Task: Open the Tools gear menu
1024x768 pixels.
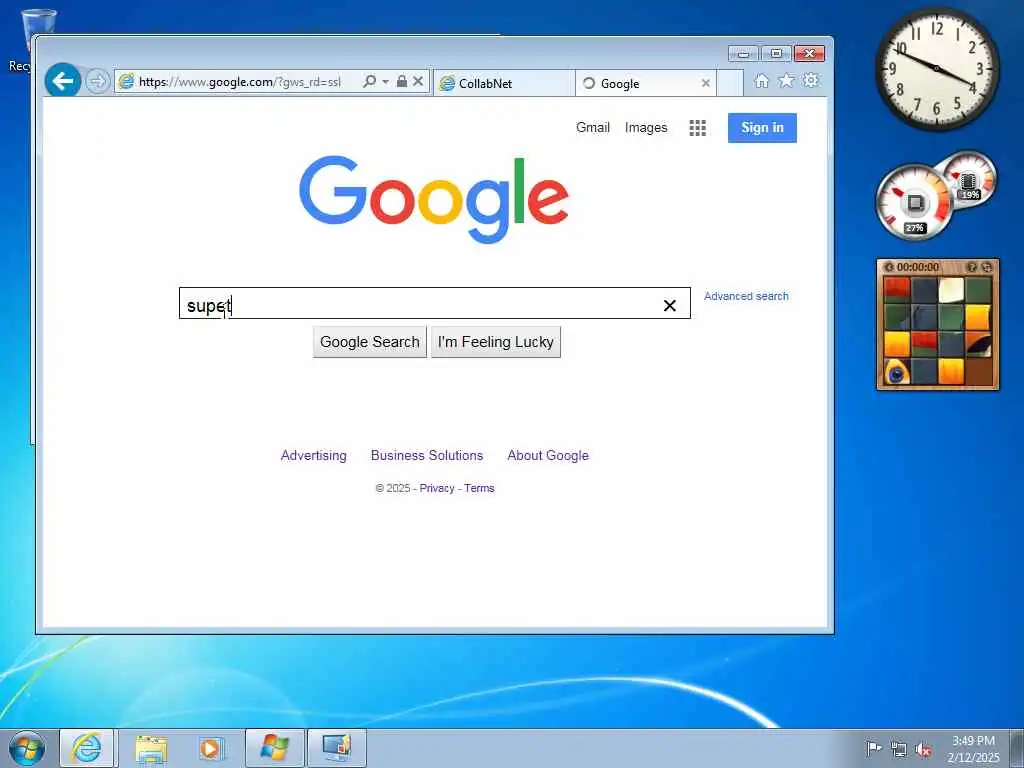Action: click(810, 80)
